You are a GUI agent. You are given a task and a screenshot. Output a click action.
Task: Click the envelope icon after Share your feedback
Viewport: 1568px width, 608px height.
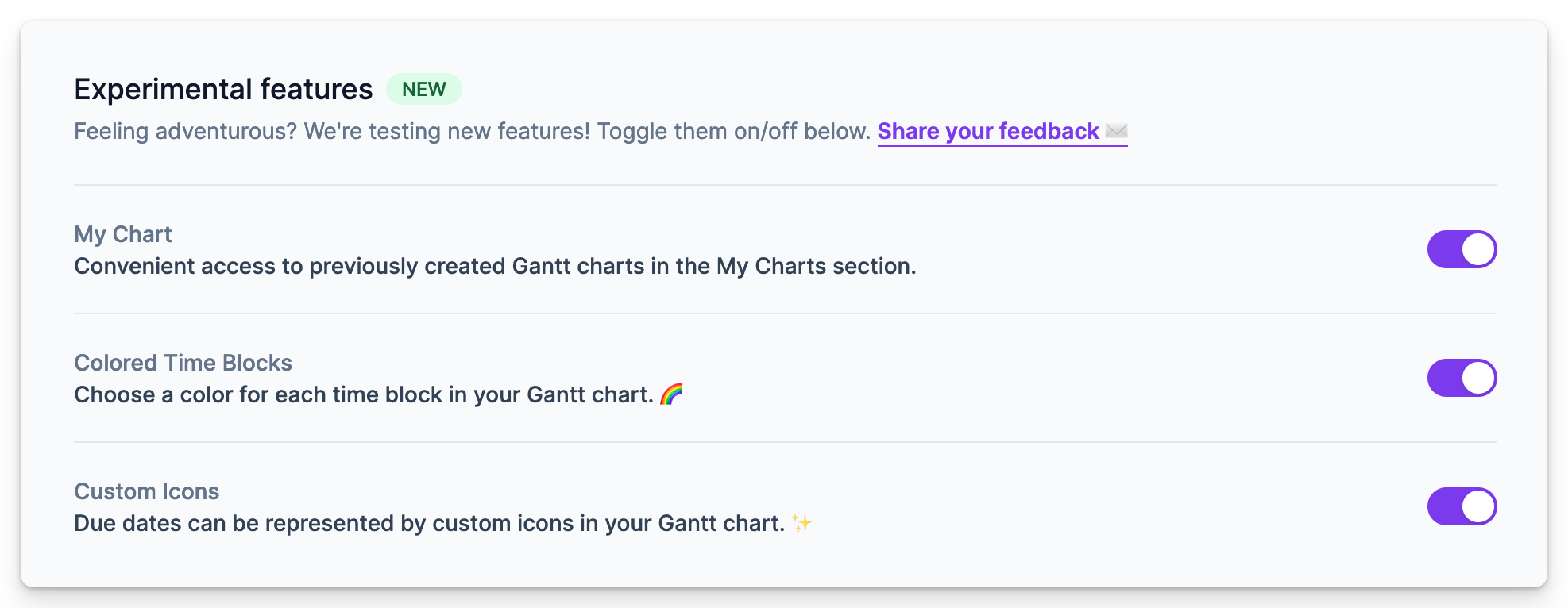[x=1116, y=131]
